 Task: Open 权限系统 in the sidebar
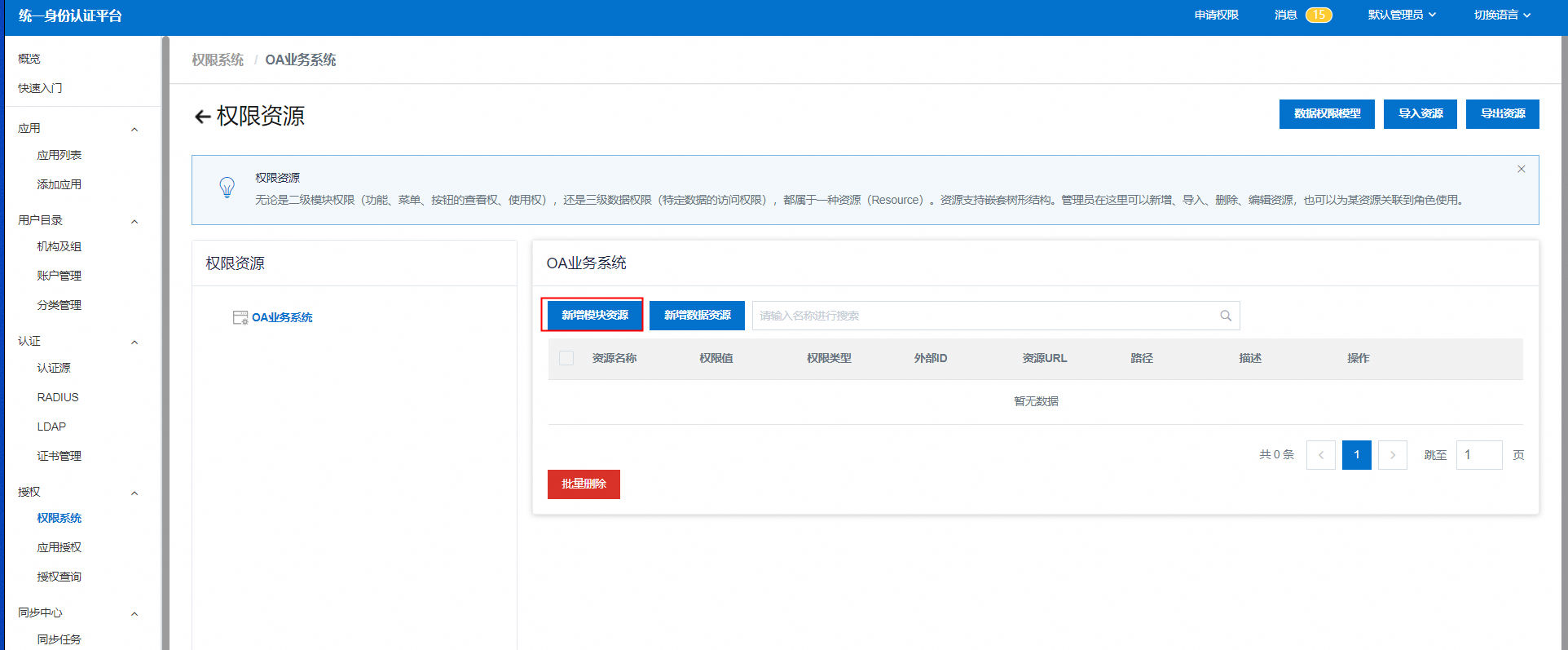[59, 518]
